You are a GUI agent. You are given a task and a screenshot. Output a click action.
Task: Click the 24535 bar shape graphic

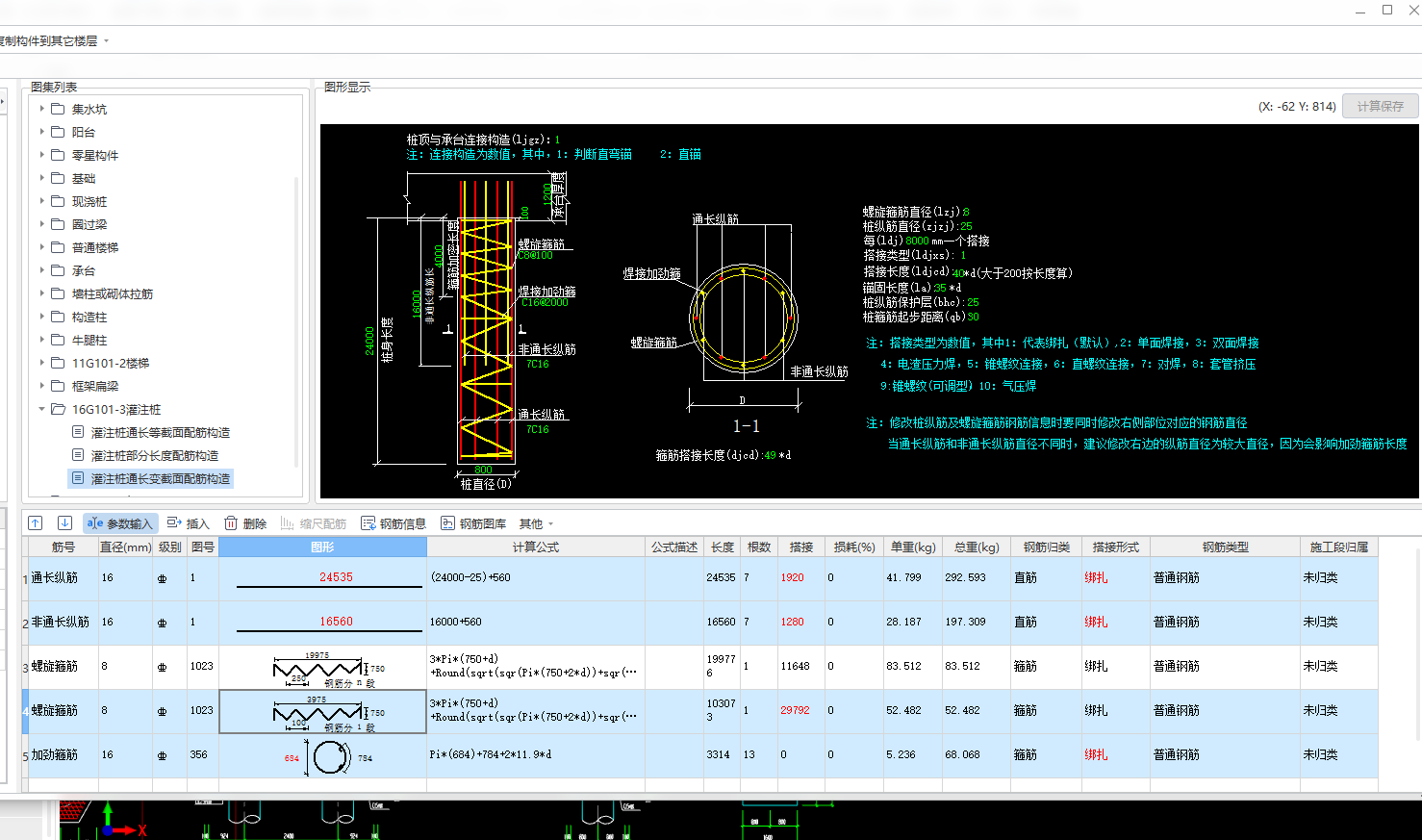(x=329, y=578)
